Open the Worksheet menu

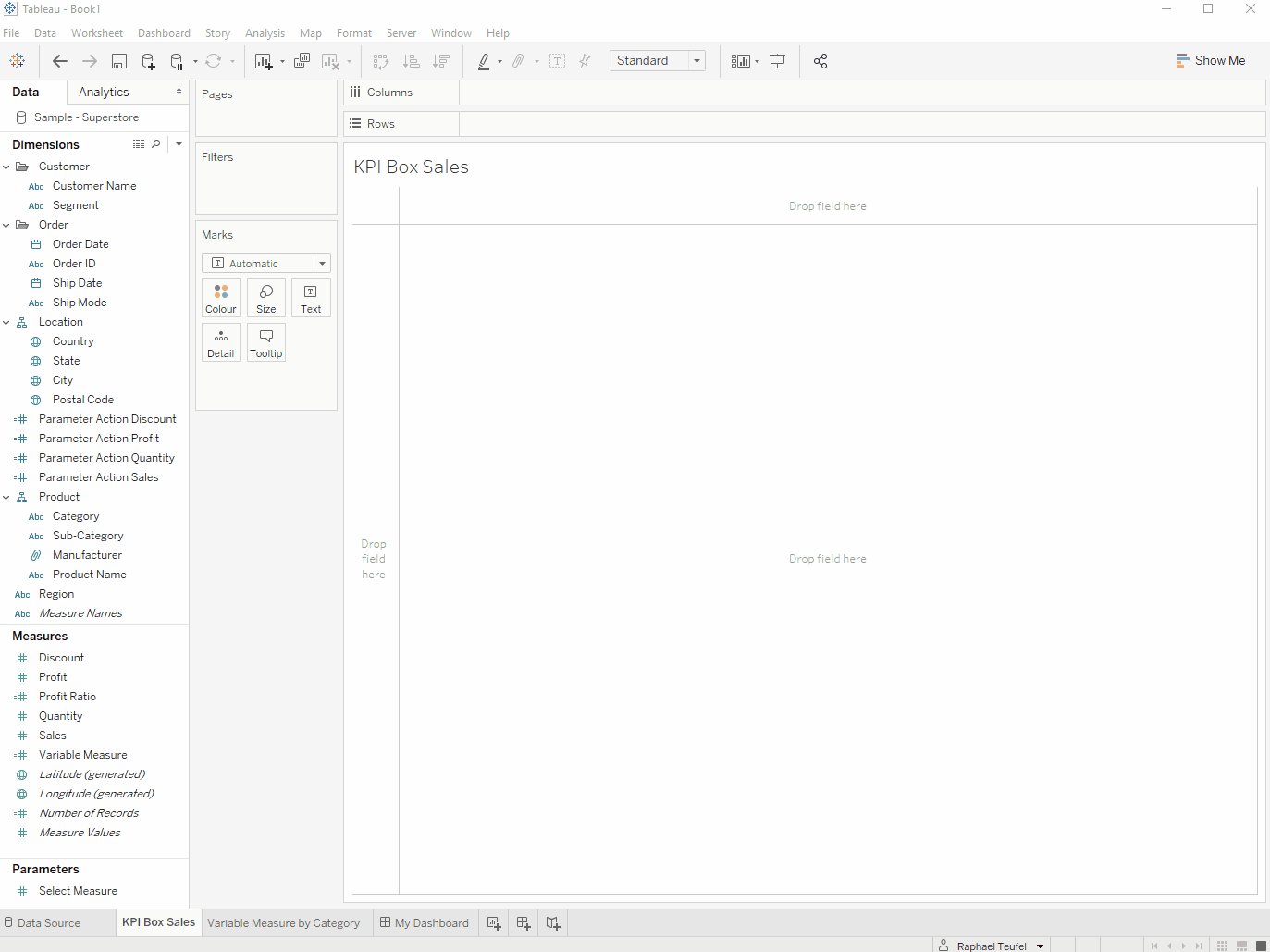(x=97, y=33)
